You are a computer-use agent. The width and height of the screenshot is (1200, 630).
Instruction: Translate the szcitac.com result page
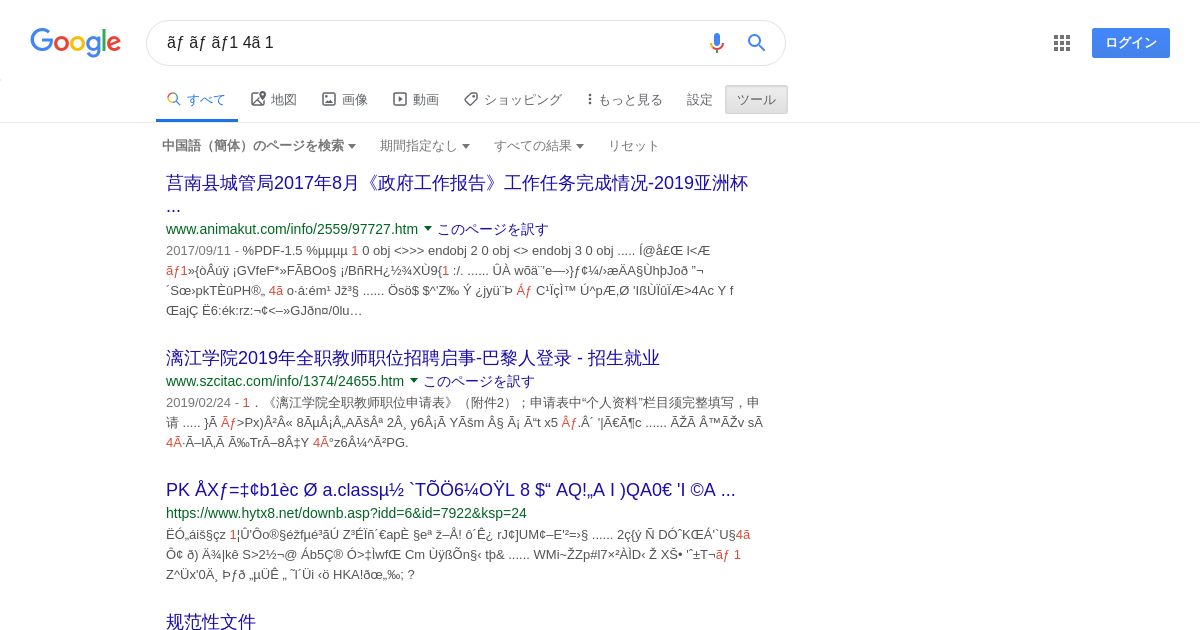[479, 381]
